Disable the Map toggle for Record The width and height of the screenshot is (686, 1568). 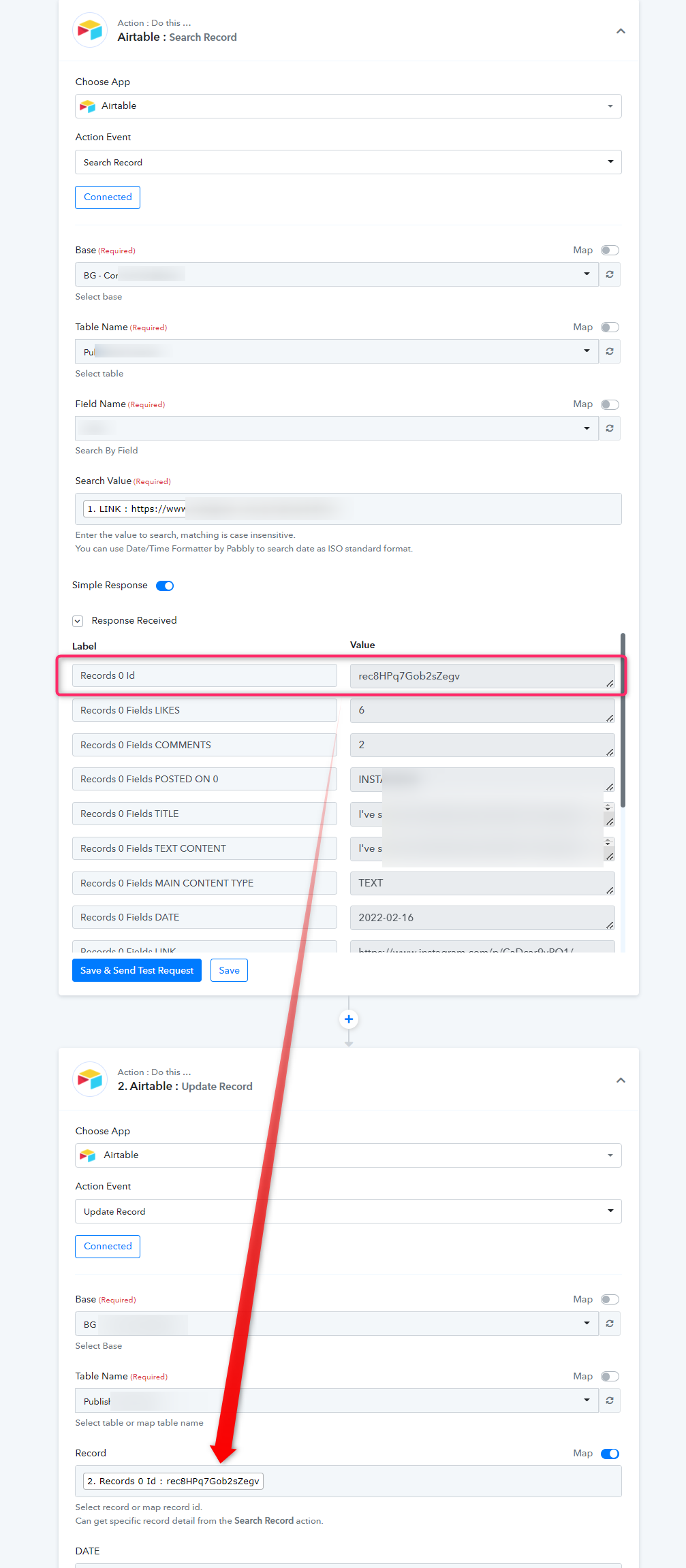(x=610, y=1454)
